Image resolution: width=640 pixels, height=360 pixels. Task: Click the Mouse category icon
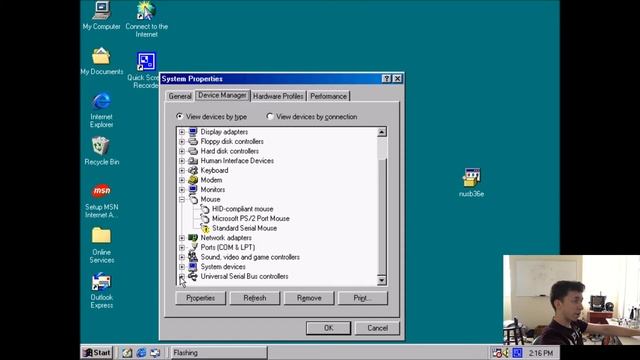193,199
